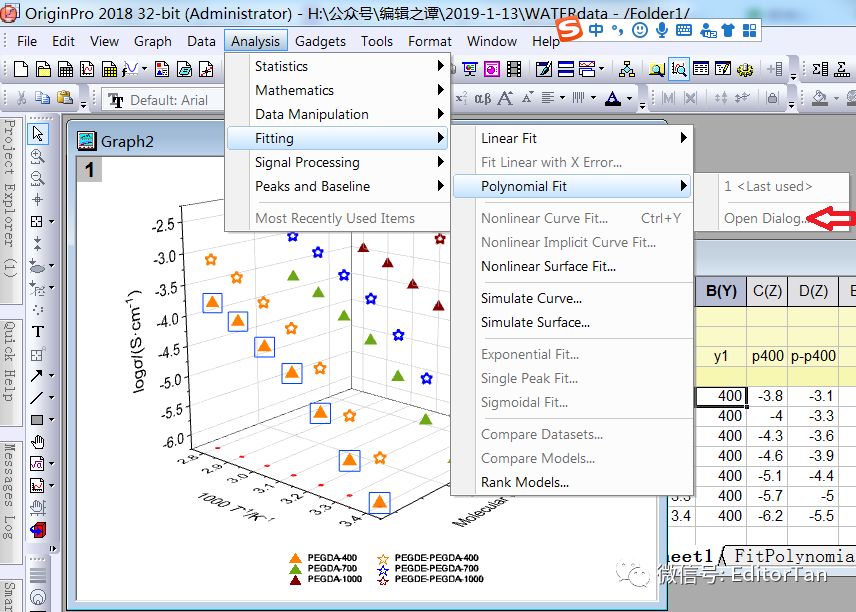Select Rank Models... option
This screenshot has height=612, width=856.
point(572,482)
